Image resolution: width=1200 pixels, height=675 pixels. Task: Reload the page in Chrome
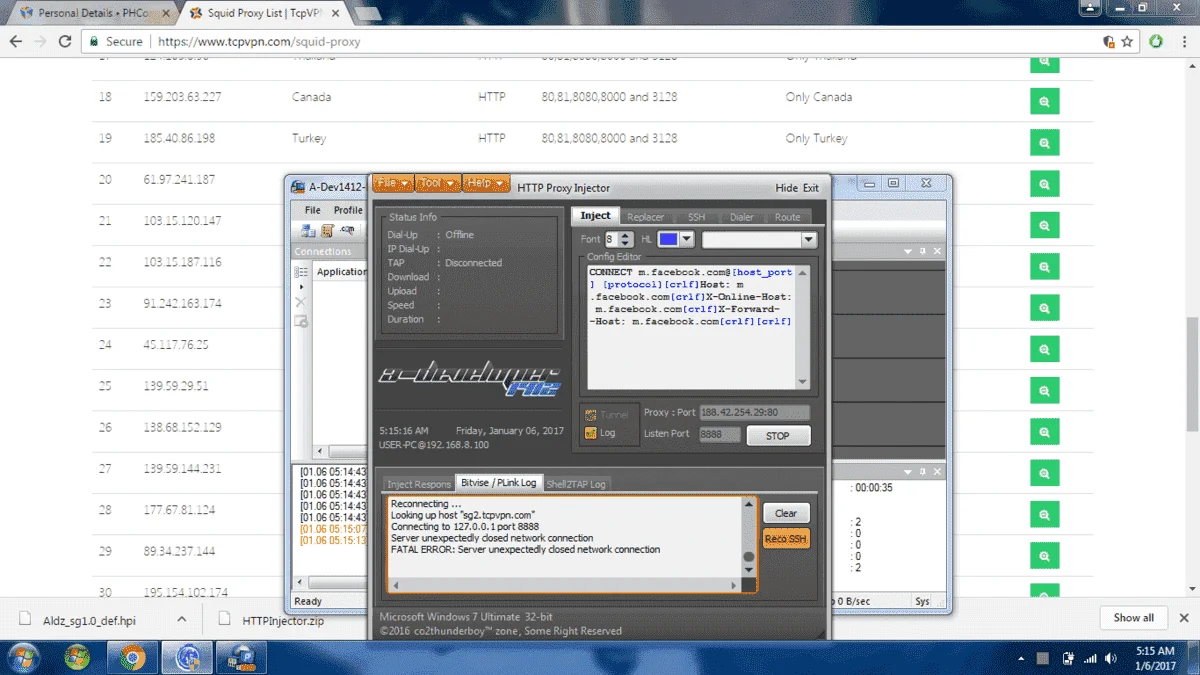coord(65,42)
